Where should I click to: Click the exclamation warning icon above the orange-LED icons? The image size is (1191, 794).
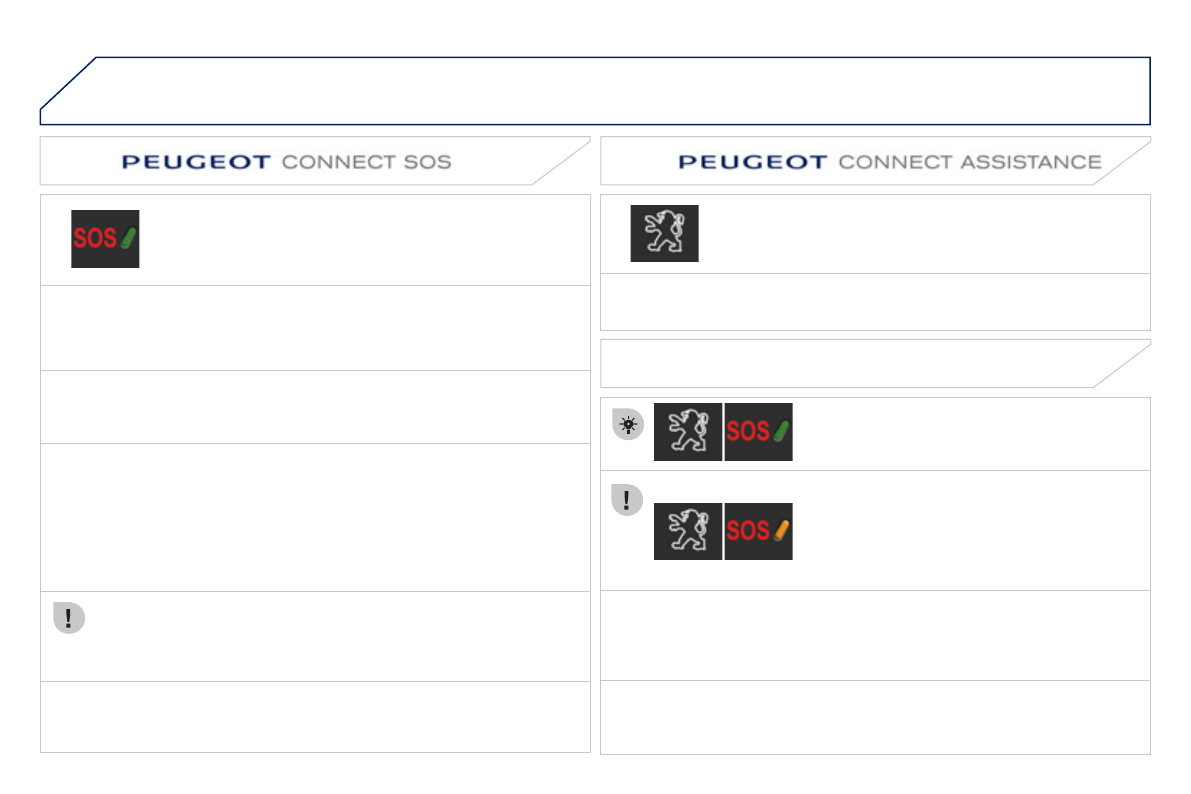pos(627,501)
